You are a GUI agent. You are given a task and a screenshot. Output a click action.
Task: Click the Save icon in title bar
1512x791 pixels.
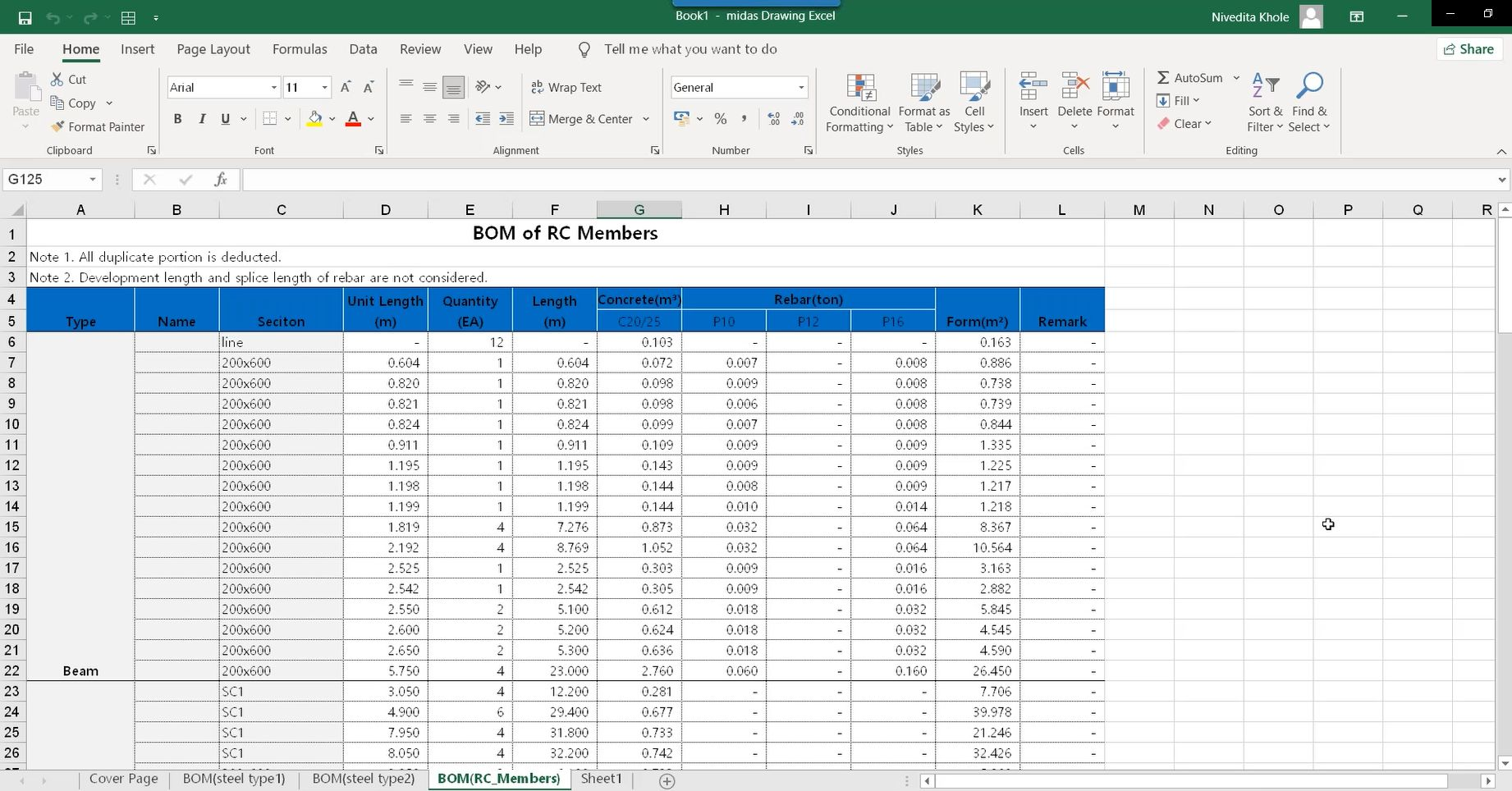point(25,17)
